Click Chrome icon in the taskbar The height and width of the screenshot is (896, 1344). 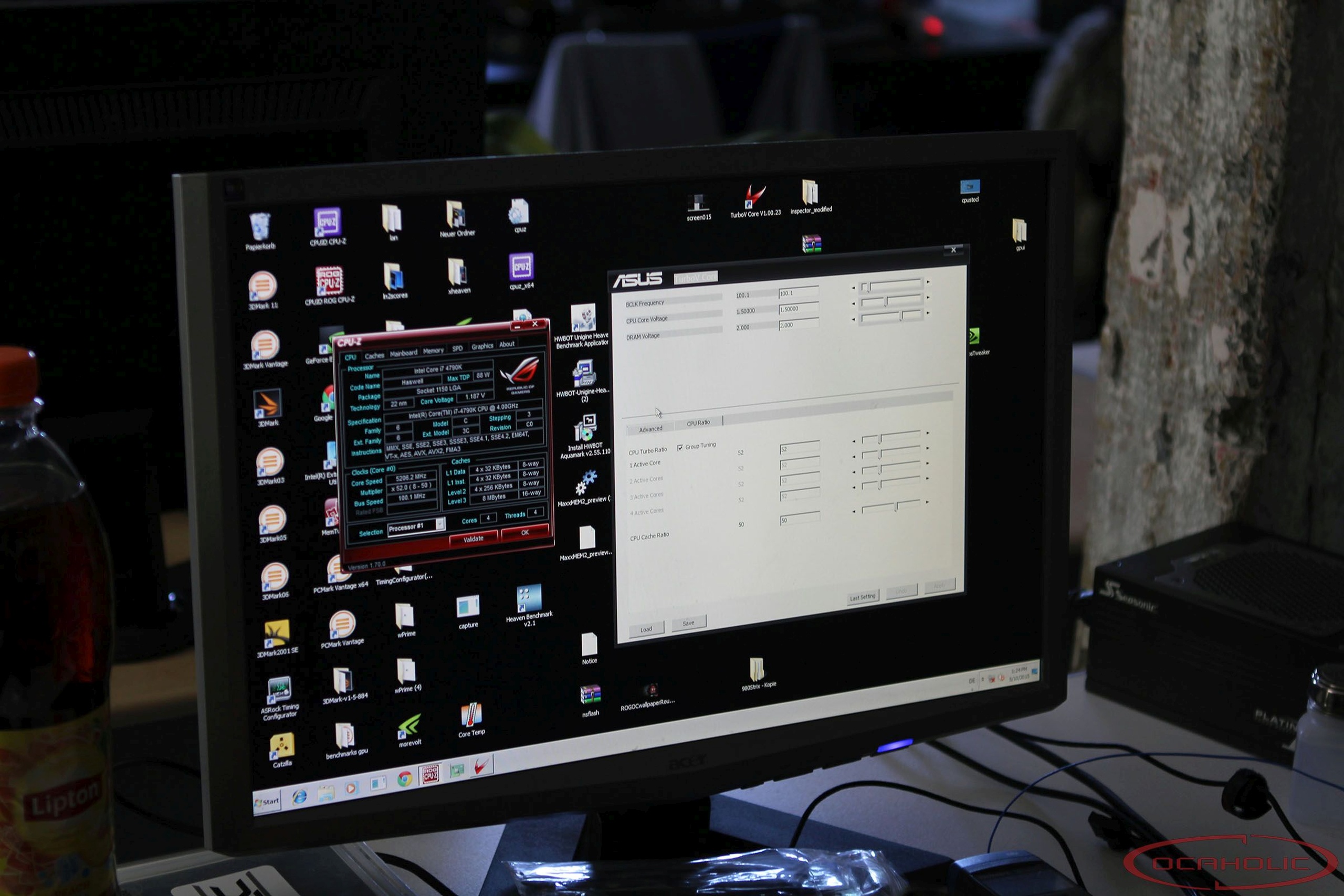pos(405,779)
